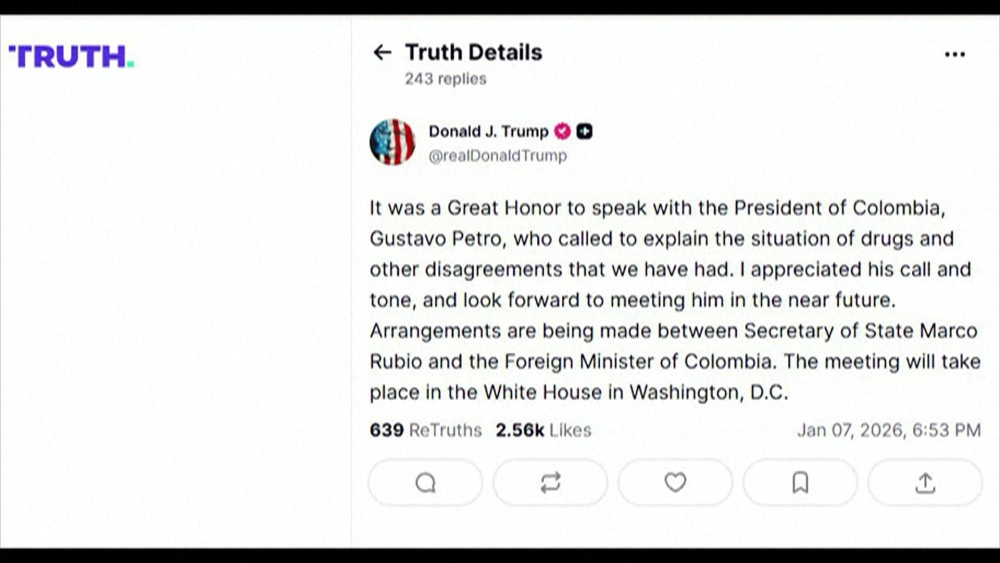The width and height of the screenshot is (1000, 563).
Task: Click the ReTruth arrows icon
Action: [x=550, y=483]
